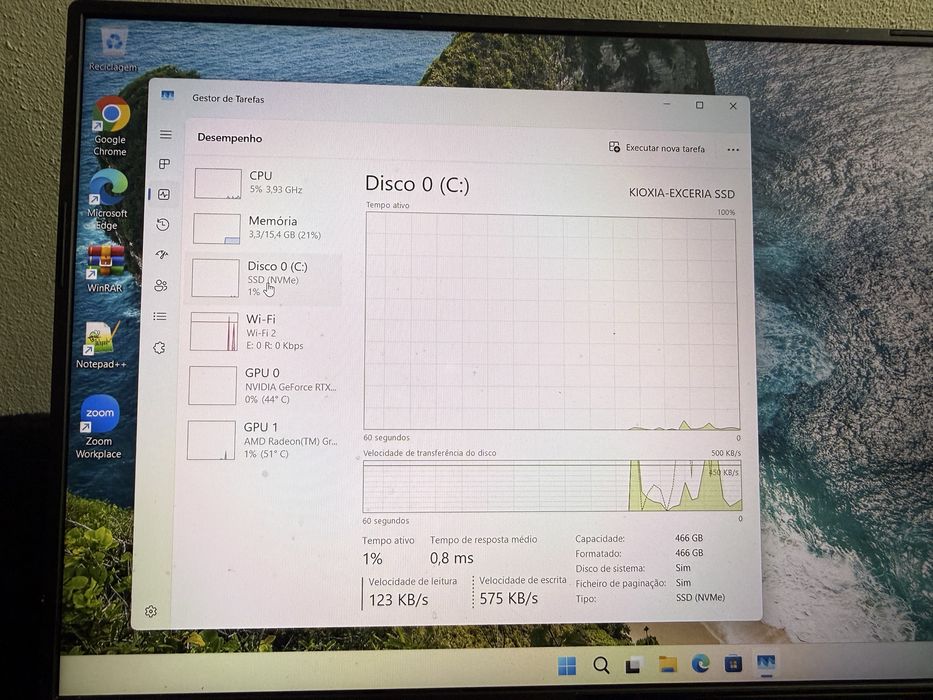Open App history icon in sidebar

163,224
